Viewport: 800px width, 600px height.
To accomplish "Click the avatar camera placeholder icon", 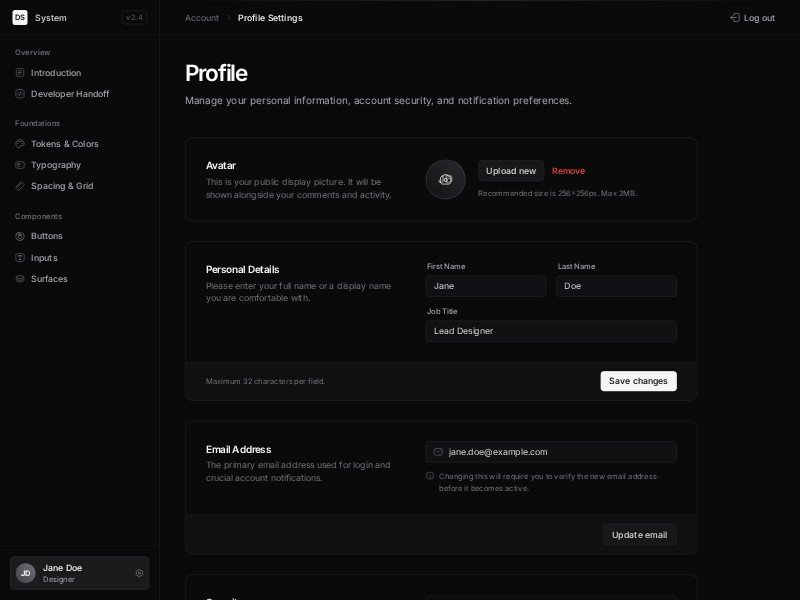I will [445, 179].
